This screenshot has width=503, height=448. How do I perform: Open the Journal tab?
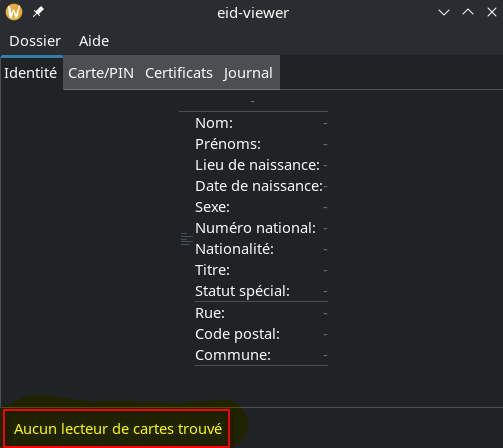click(248, 73)
